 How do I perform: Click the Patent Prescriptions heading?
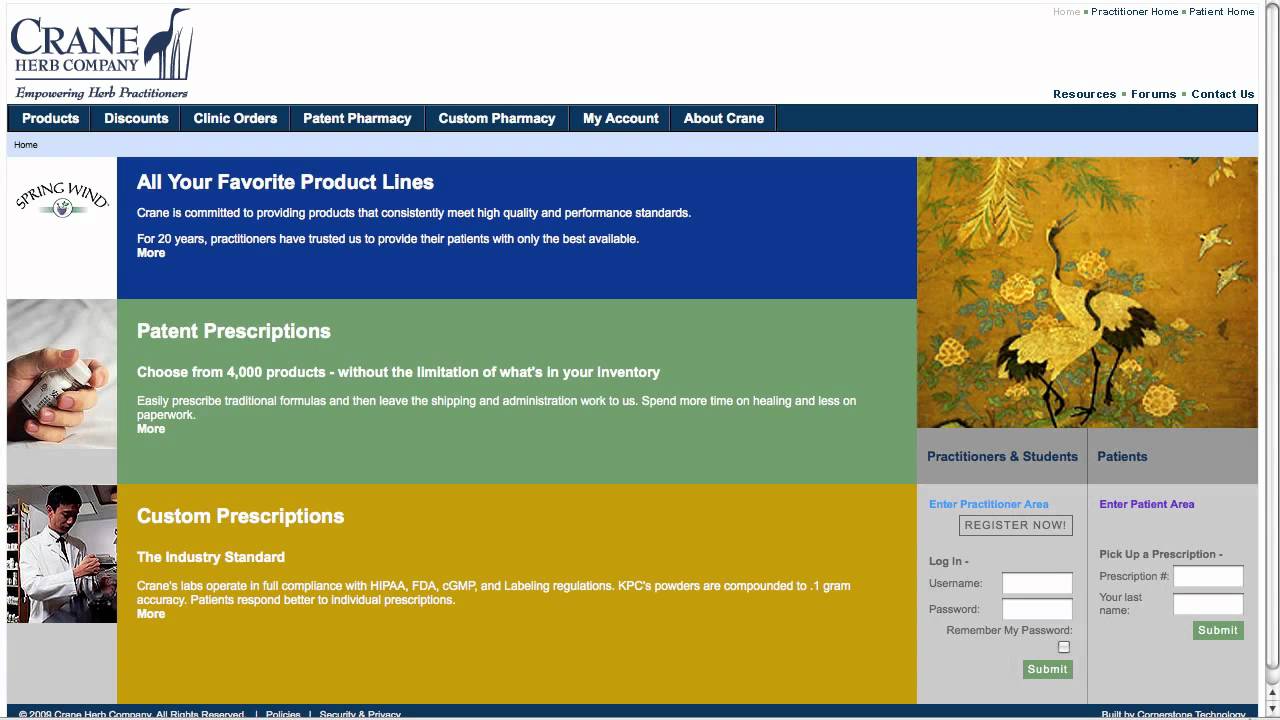233,331
